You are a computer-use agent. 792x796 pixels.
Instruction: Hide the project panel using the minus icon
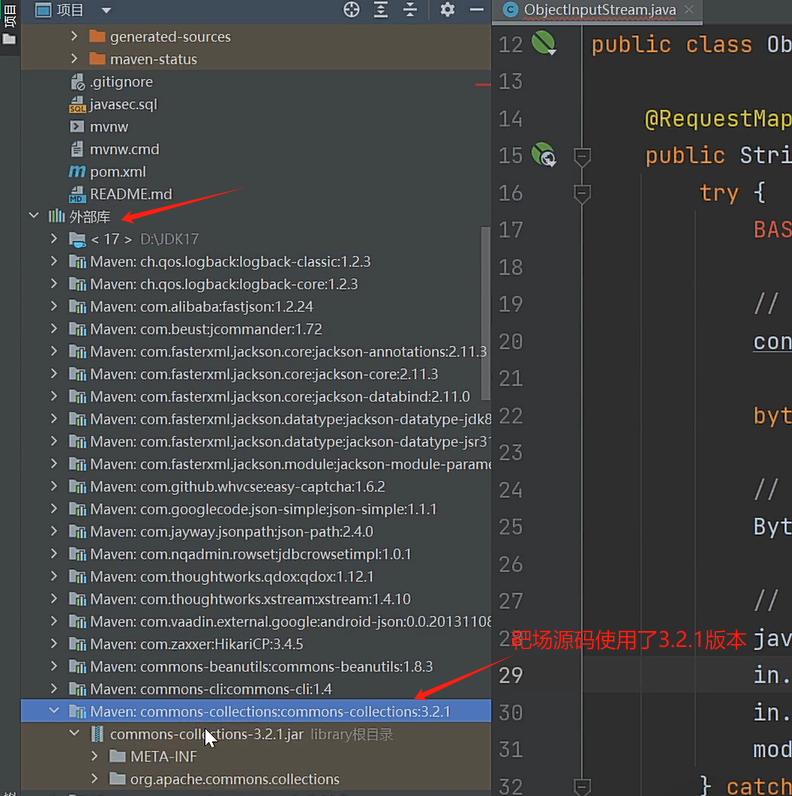pyautogui.click(x=475, y=10)
